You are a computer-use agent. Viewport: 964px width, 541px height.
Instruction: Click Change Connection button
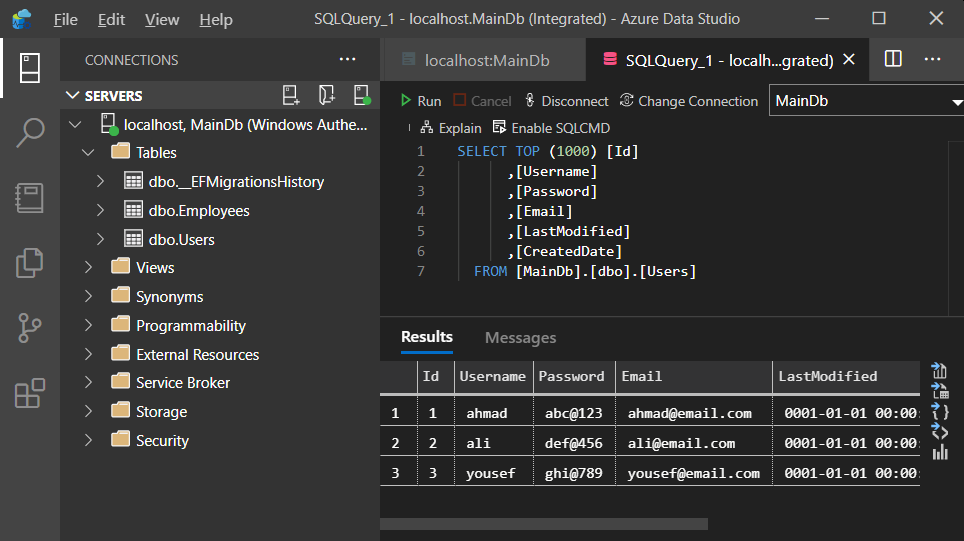[689, 101]
